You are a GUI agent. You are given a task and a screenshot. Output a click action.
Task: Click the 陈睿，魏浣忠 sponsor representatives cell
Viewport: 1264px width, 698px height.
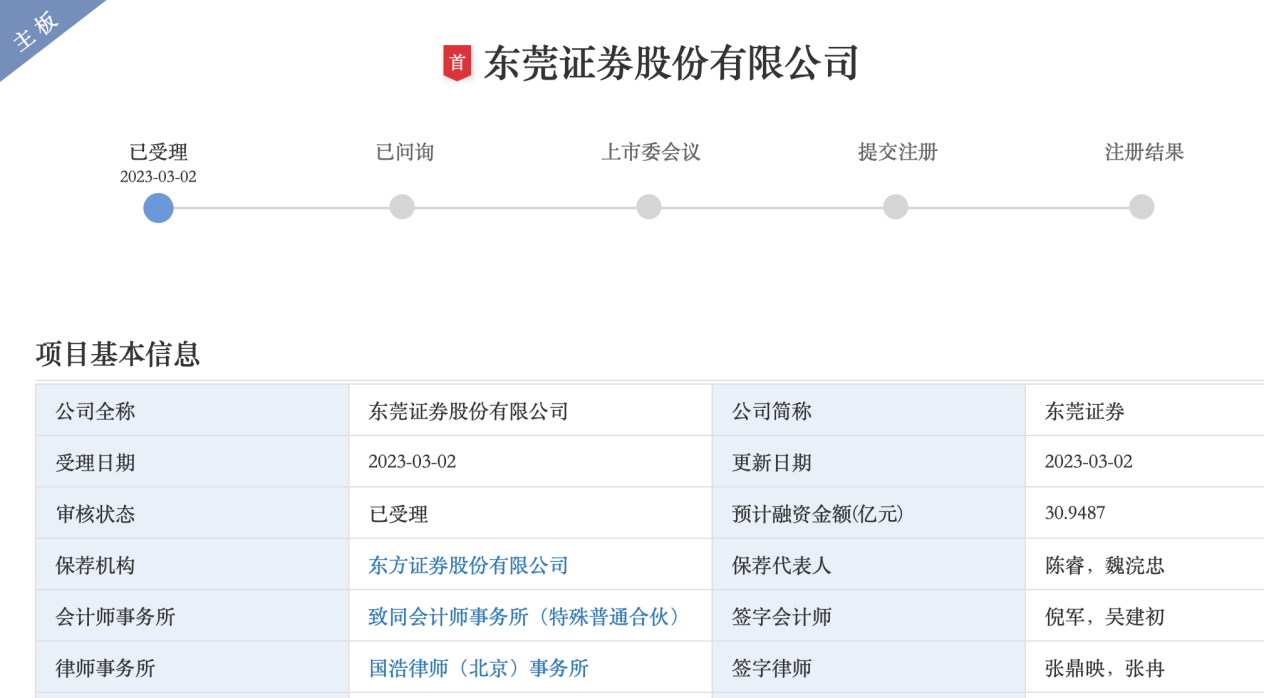[1104, 566]
